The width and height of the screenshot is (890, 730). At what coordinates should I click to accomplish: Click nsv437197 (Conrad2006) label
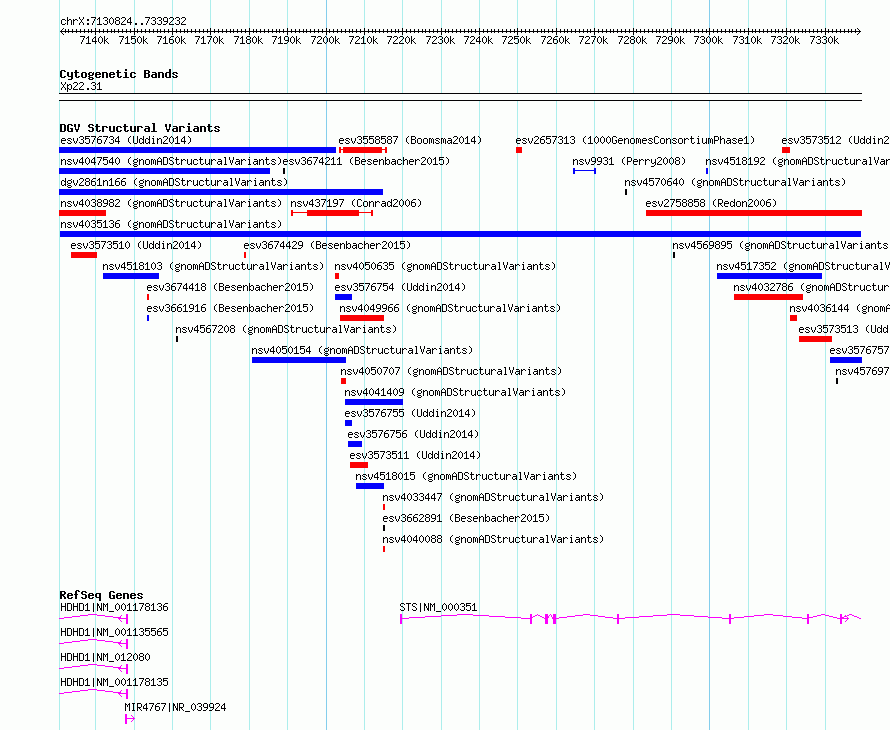coord(356,203)
